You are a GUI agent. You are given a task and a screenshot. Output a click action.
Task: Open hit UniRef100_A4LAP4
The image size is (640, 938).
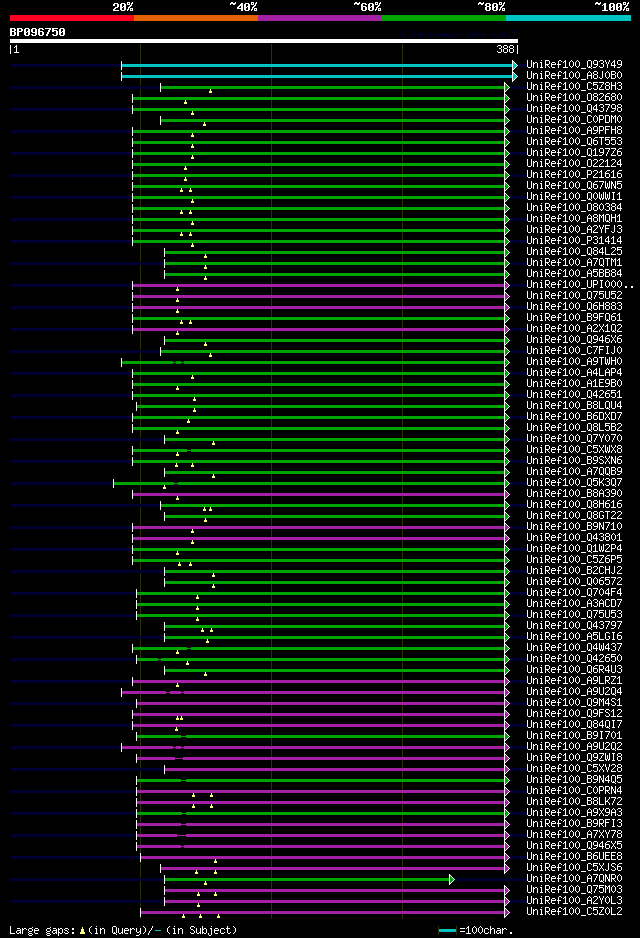pos(574,372)
